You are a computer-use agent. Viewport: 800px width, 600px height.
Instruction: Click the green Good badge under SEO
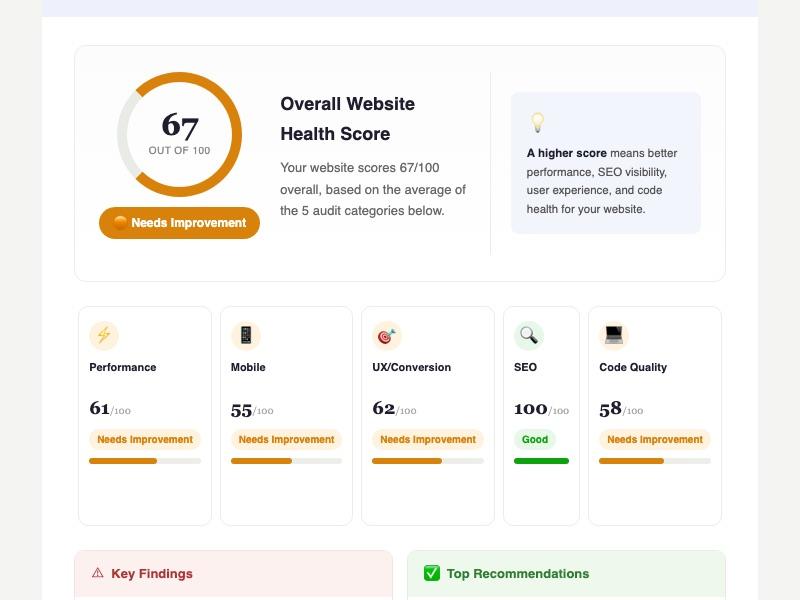[x=535, y=439]
